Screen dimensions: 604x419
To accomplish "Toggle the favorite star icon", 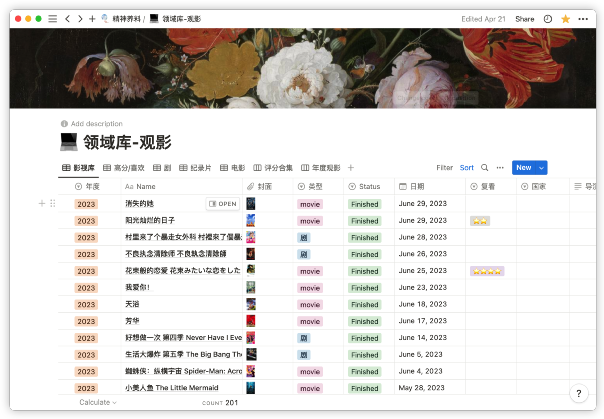I will pyautogui.click(x=565, y=19).
